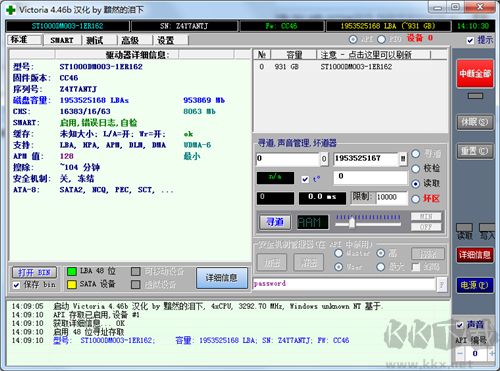This screenshot has height=371, width=500.
Task: Toggle the 提示 hints checkbox
Action: (x=470, y=40)
